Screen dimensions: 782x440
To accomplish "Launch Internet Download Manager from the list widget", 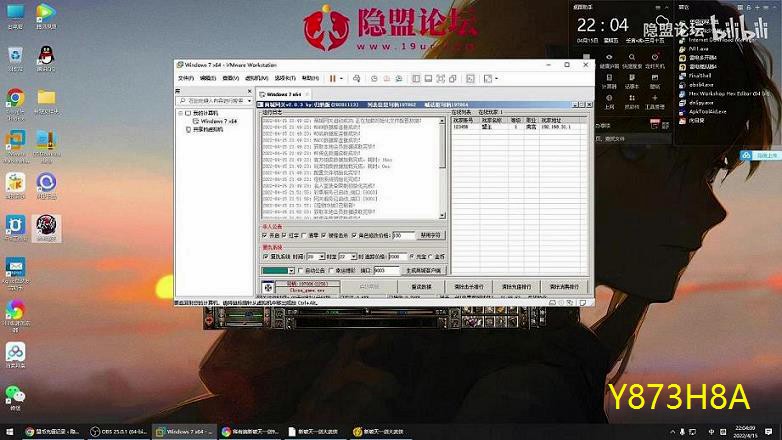I will click(715, 40).
